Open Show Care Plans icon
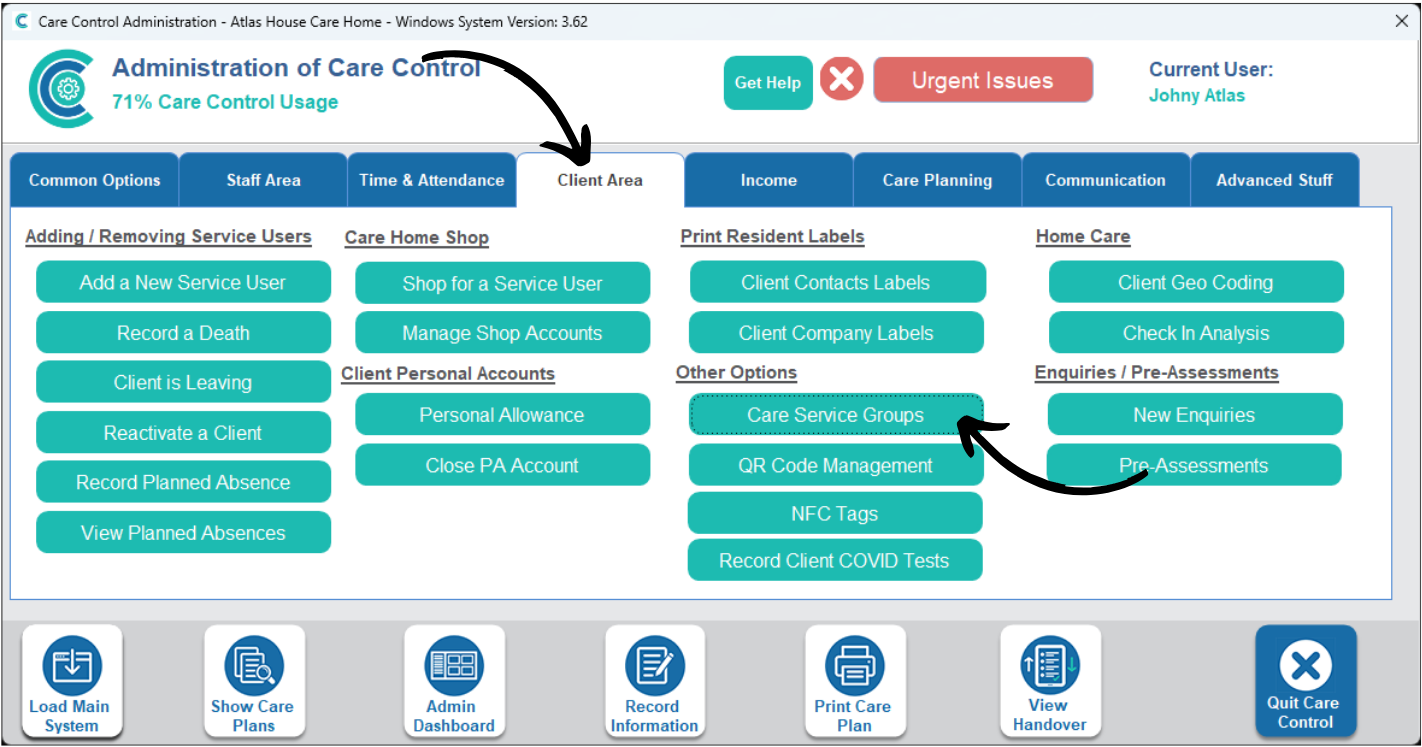This screenshot has width=1422, height=747. pyautogui.click(x=254, y=682)
